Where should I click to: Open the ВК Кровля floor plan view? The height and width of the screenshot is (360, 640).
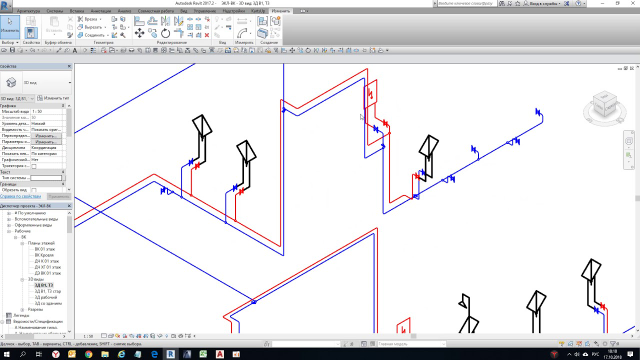click(x=44, y=255)
